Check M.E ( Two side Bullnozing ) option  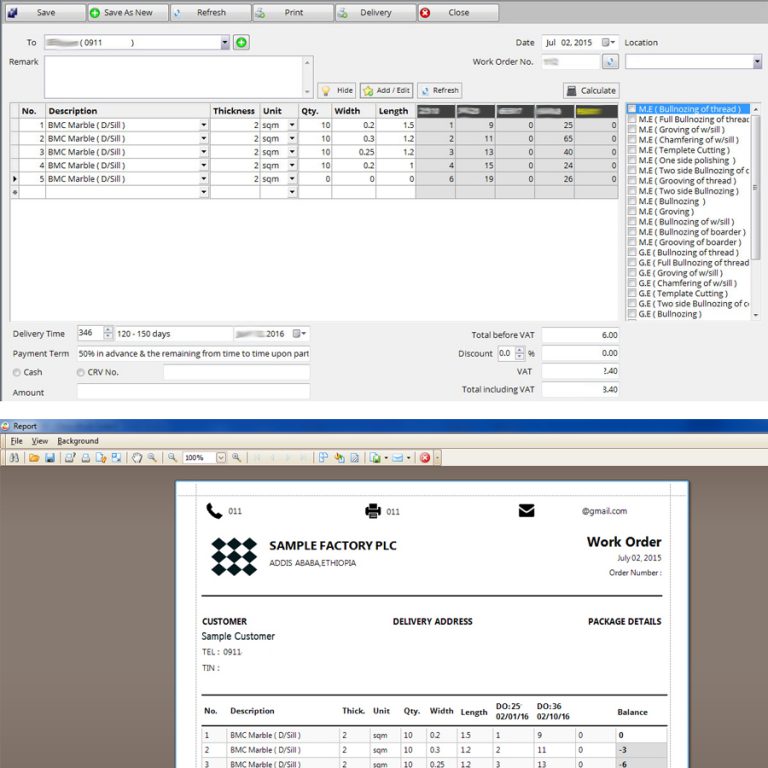tap(632, 191)
